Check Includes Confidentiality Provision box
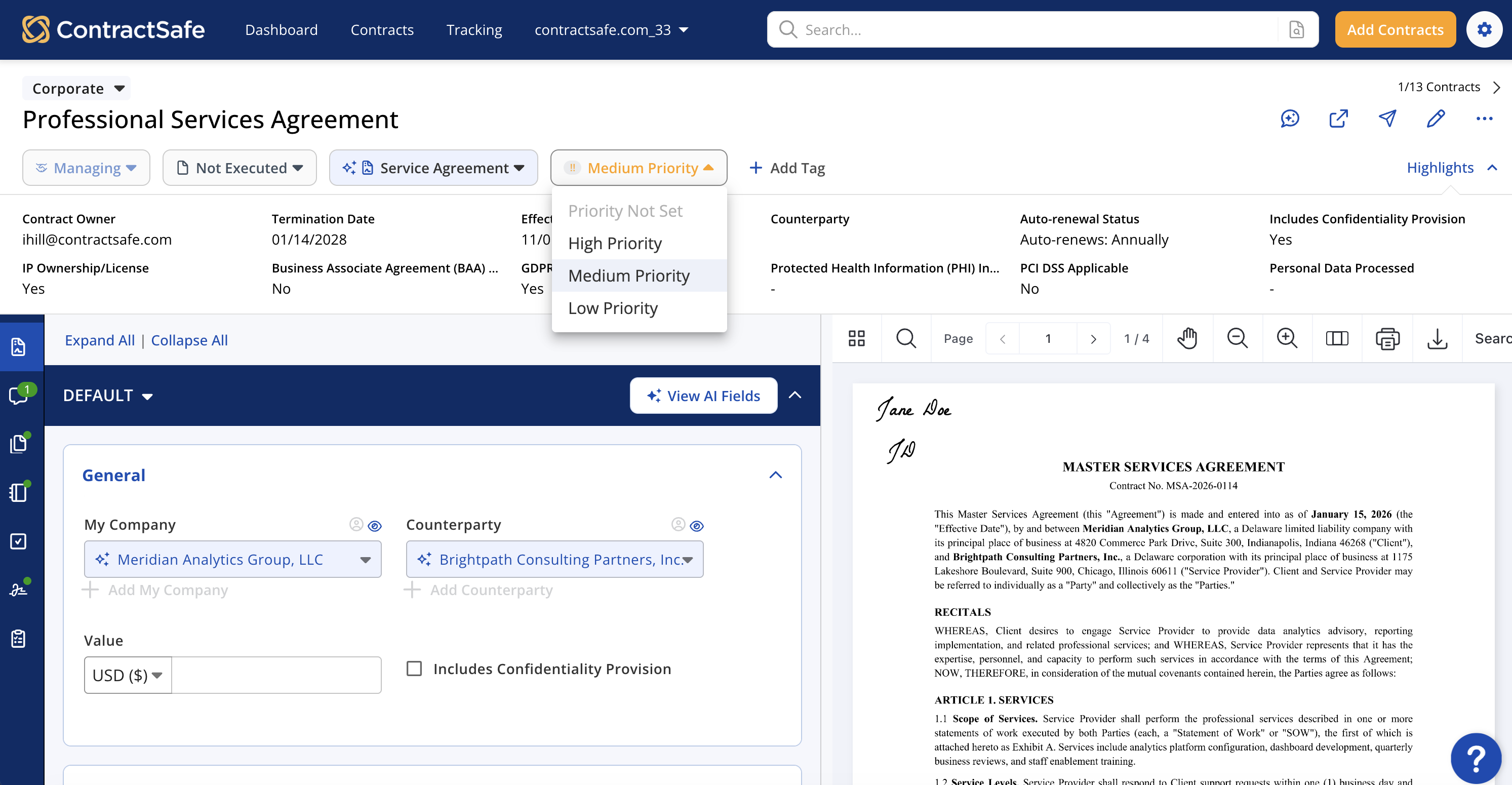Viewport: 1512px width, 785px height. pyautogui.click(x=414, y=669)
